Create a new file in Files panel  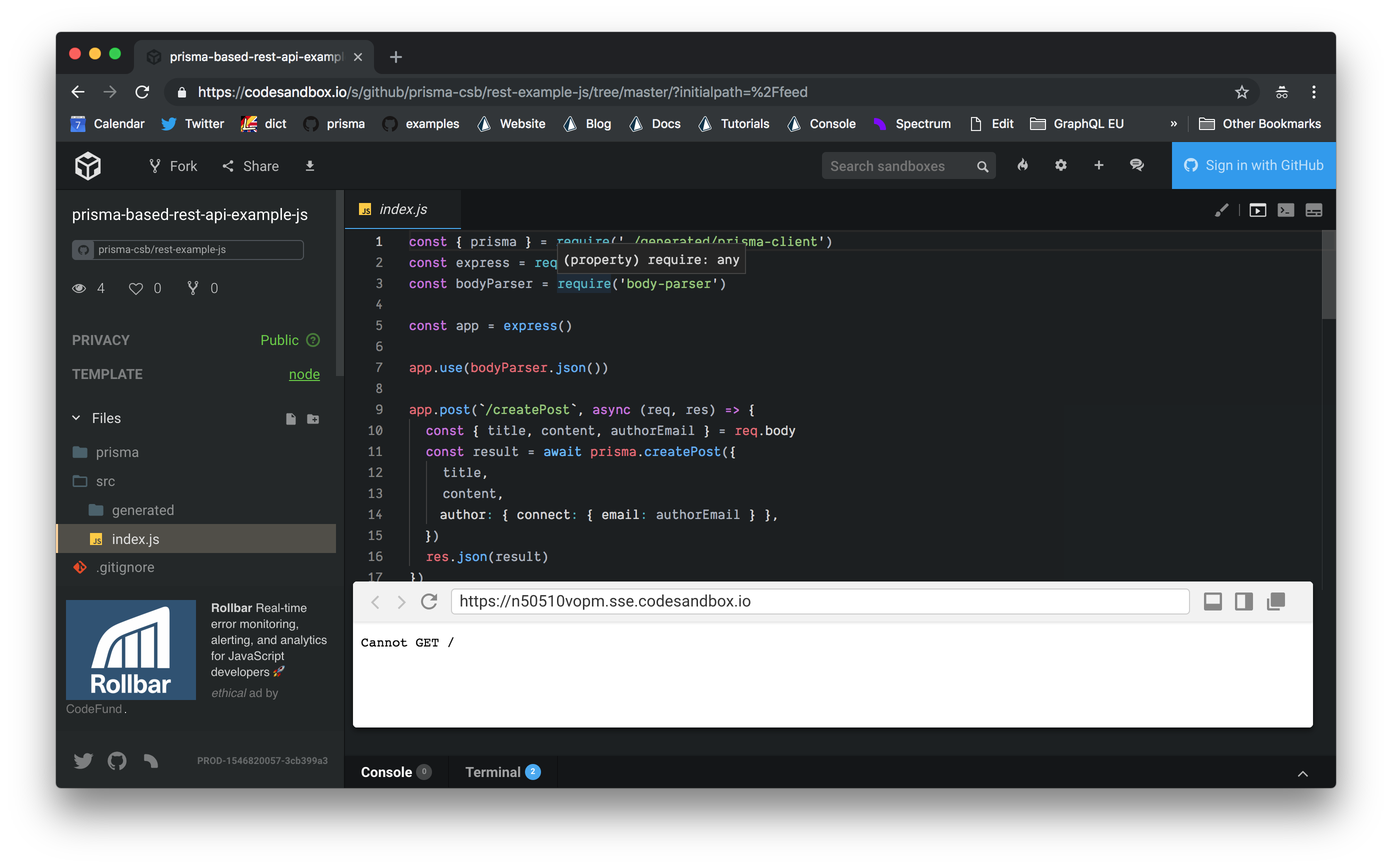pos(290,418)
